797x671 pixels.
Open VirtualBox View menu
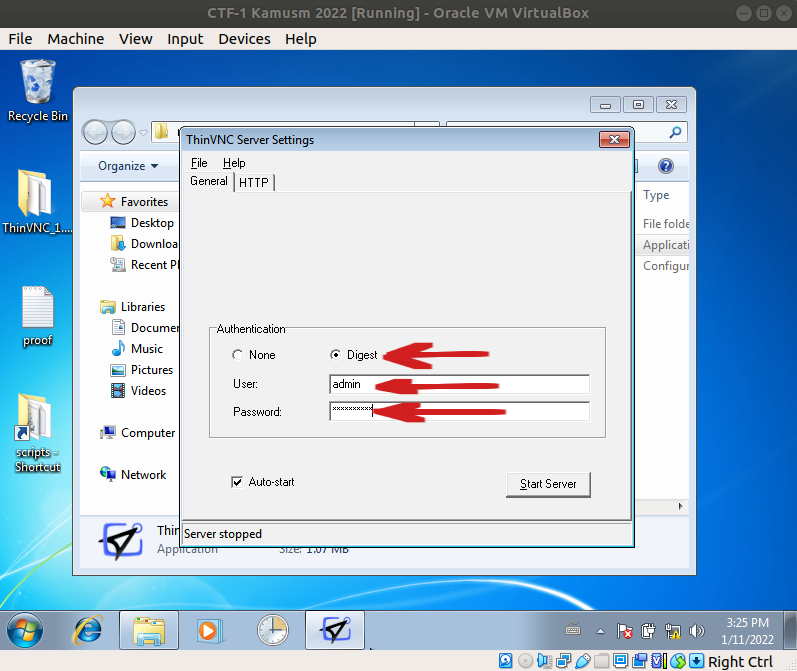tap(136, 39)
